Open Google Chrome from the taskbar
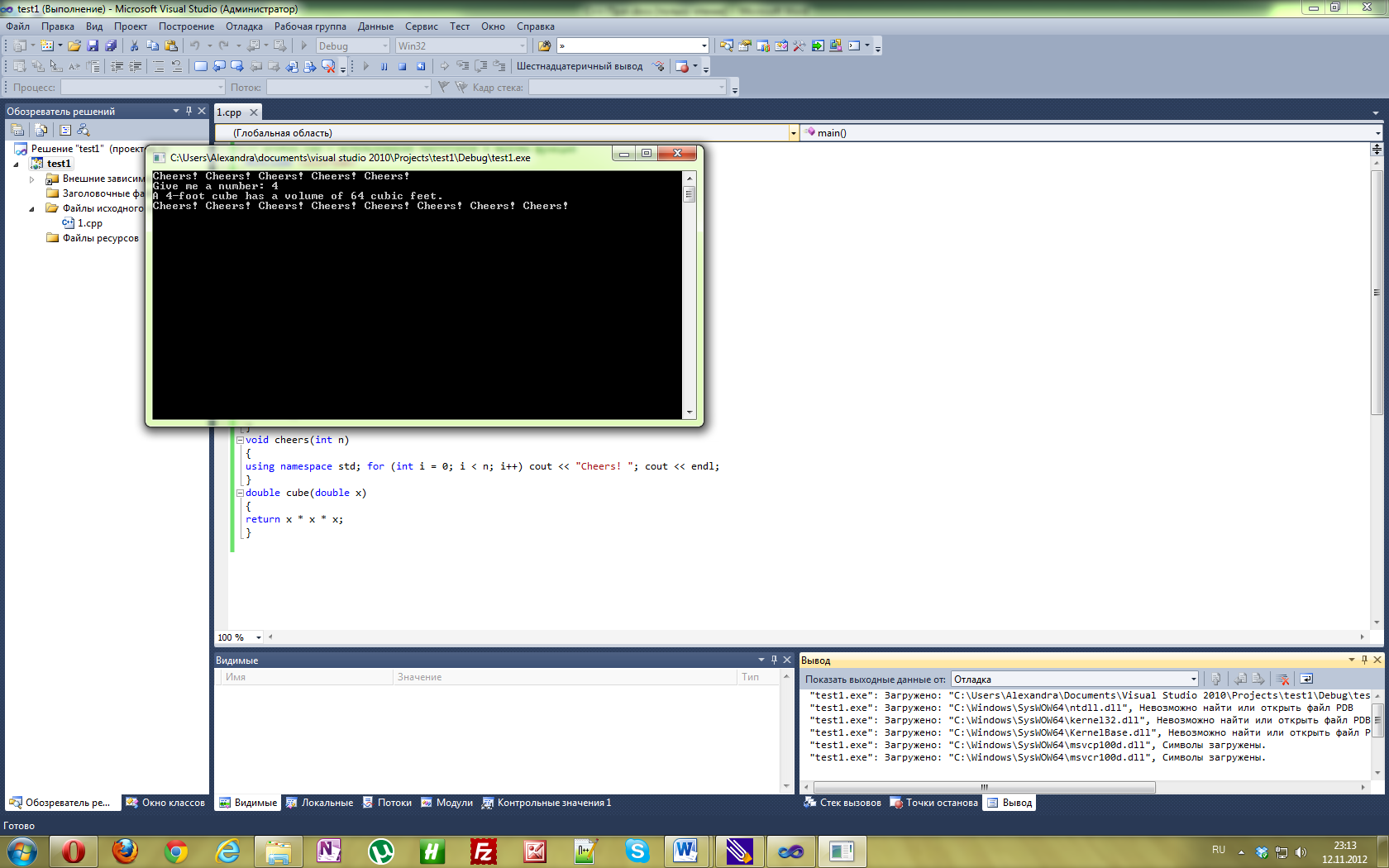This screenshot has width=1389, height=868. pos(176,851)
